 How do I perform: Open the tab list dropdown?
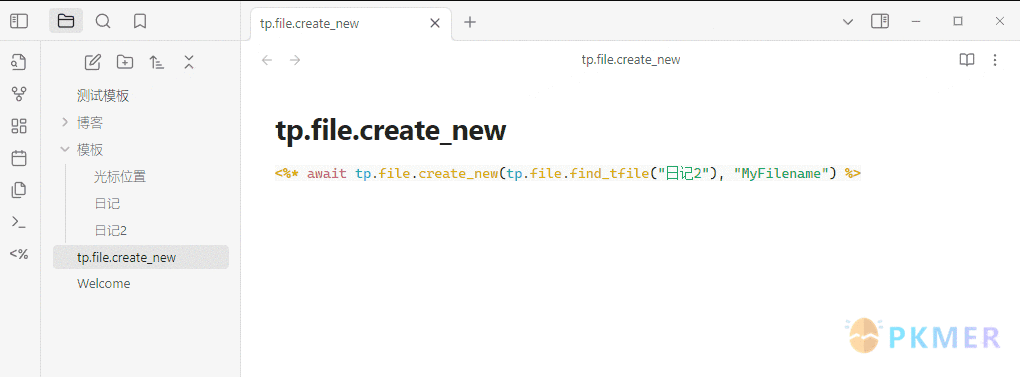click(848, 22)
